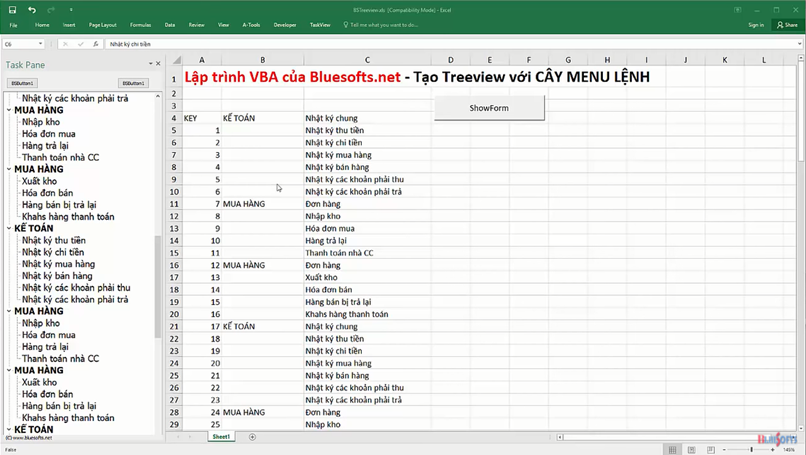Click the Name Box showing C6
Screen dimensions: 806x455
pyautogui.click(x=20, y=44)
